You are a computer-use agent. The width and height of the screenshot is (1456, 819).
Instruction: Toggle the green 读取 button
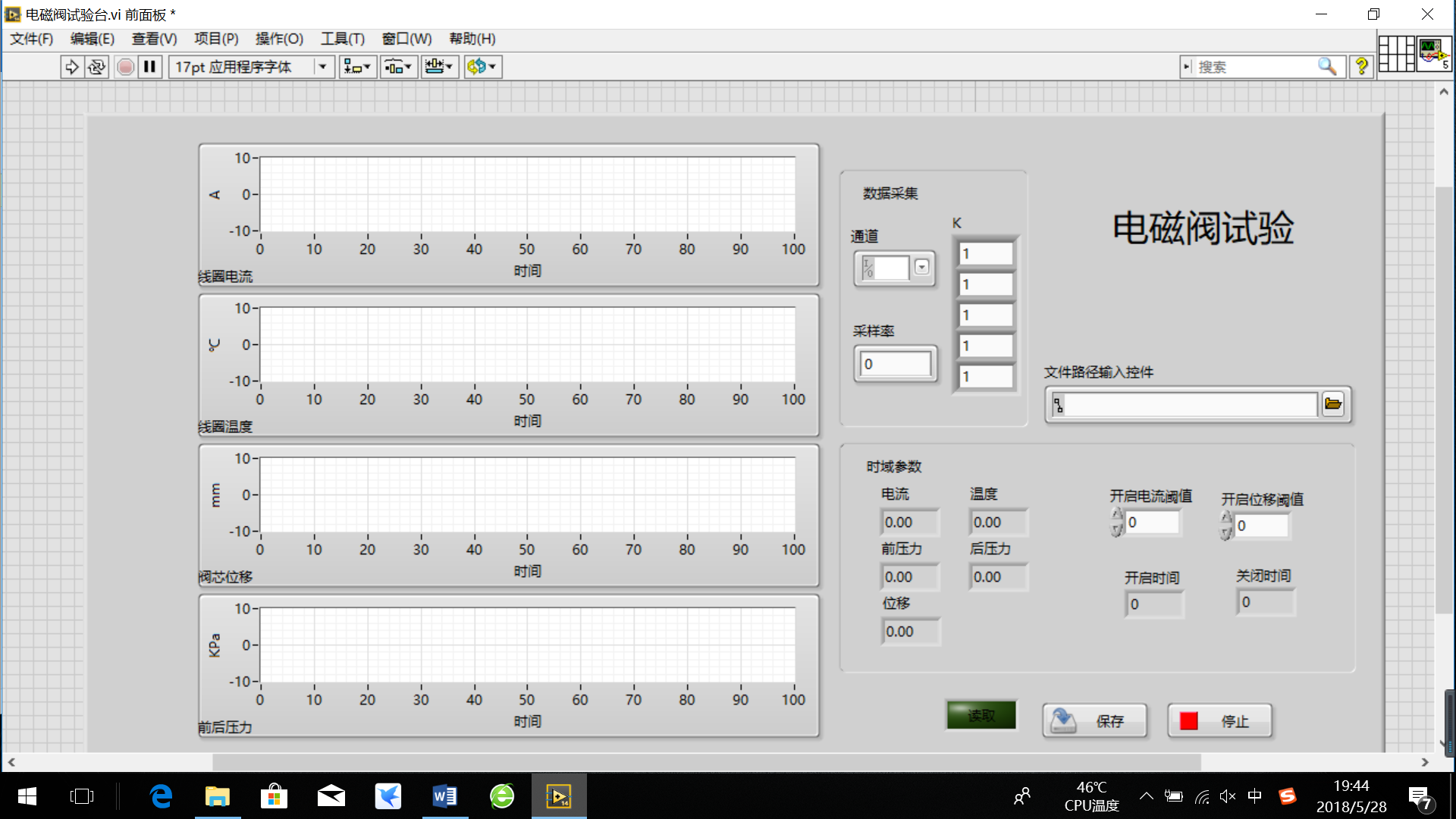coord(981,714)
